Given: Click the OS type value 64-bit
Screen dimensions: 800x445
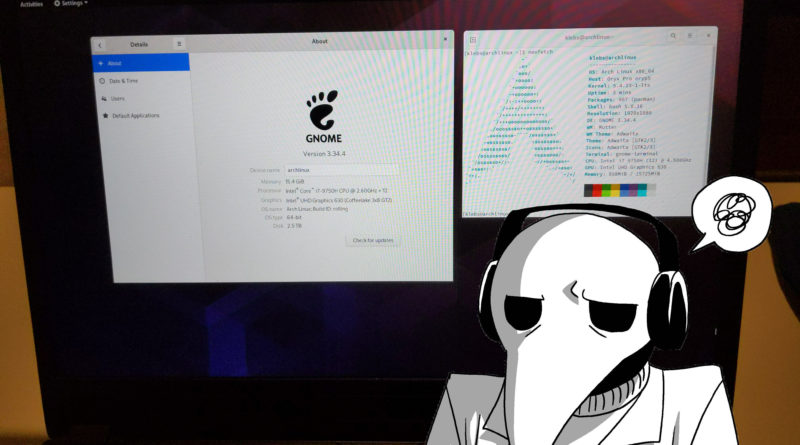Looking at the screenshot, I should pos(294,217).
